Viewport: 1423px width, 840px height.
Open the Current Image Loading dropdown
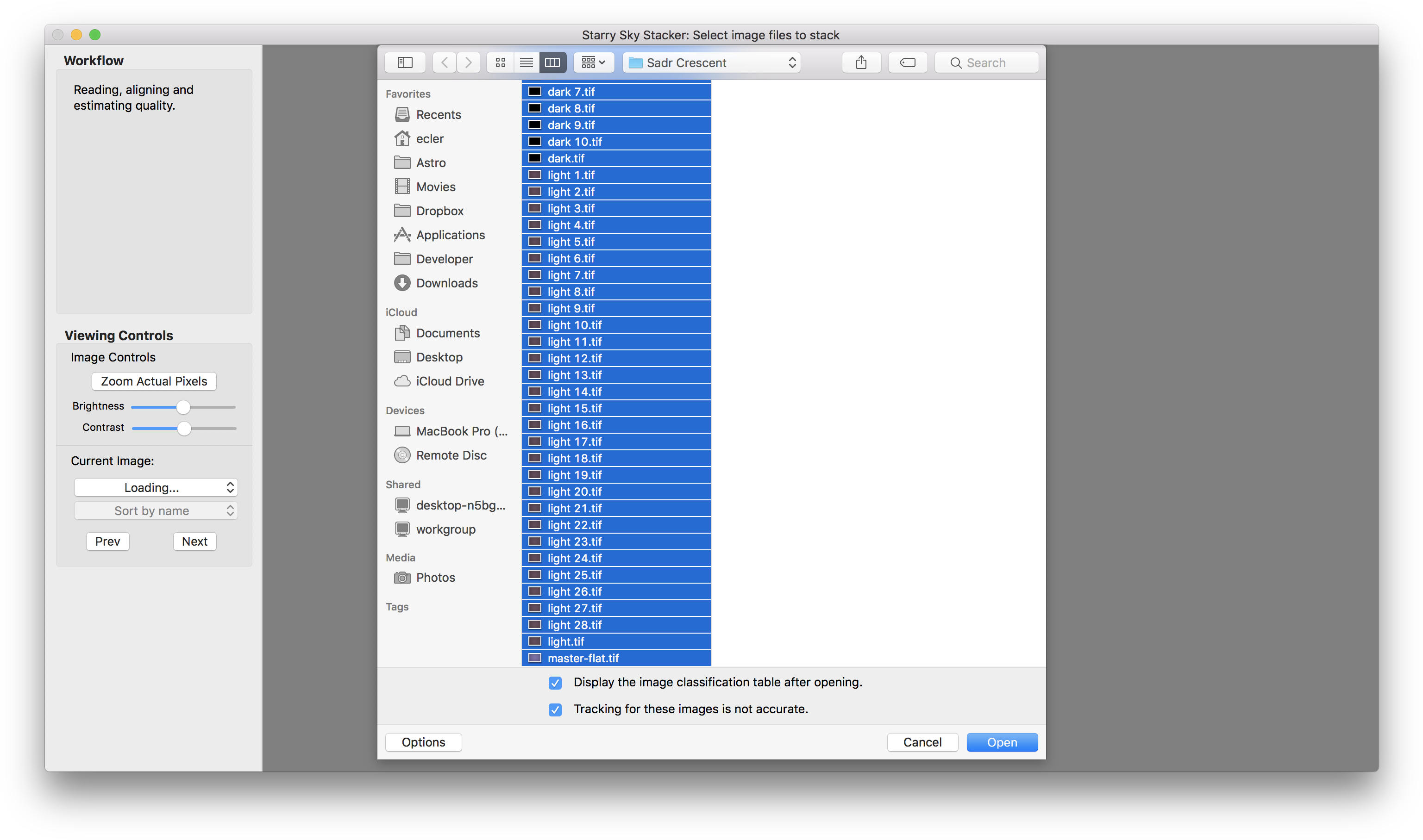pos(156,487)
